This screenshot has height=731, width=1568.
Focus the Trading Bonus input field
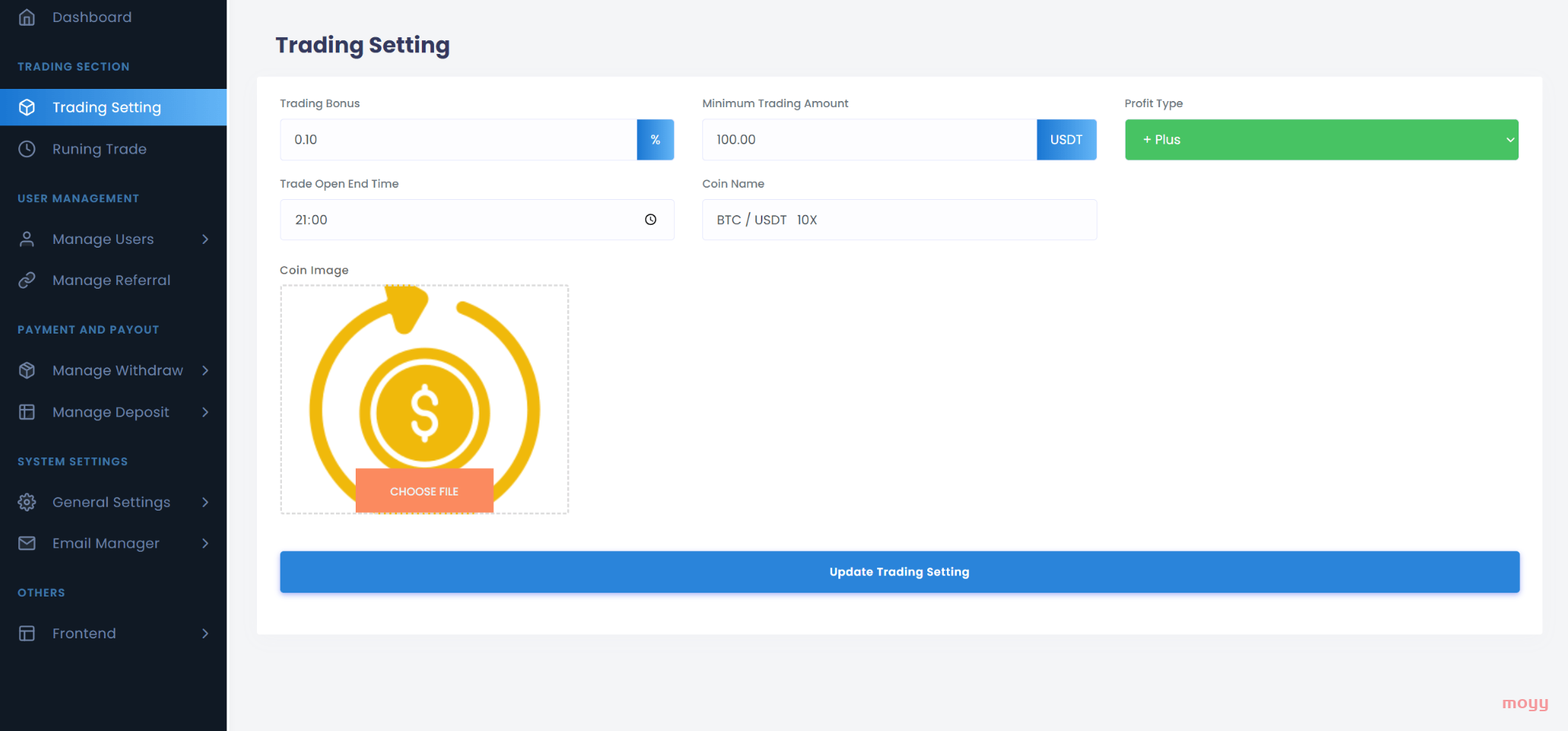point(458,140)
